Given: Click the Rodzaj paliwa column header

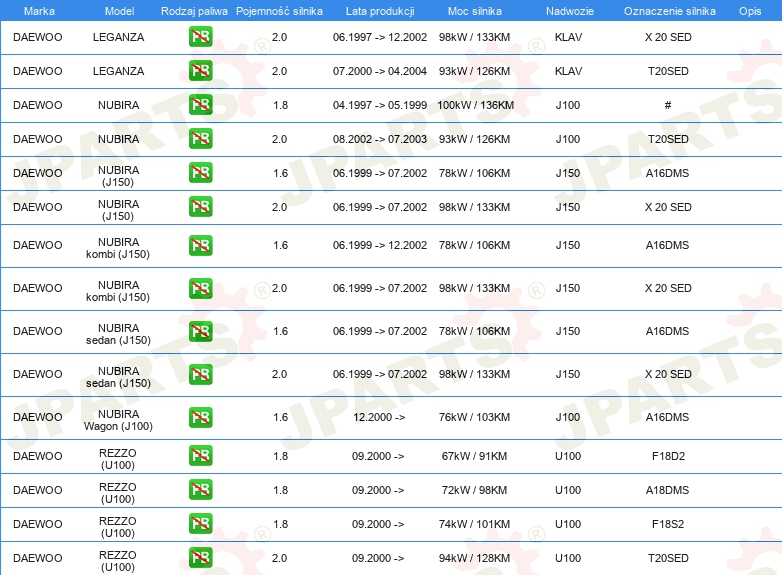Looking at the screenshot, I should (194, 11).
